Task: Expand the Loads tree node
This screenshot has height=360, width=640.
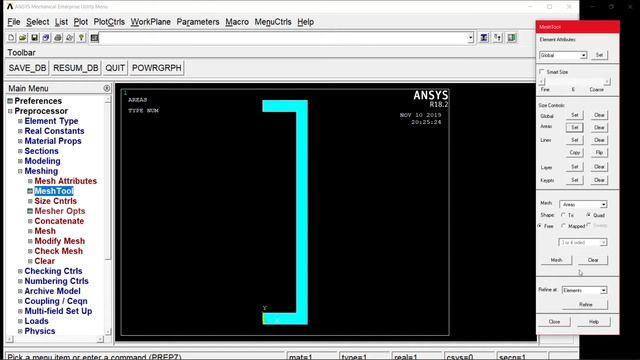Action: tap(20, 321)
